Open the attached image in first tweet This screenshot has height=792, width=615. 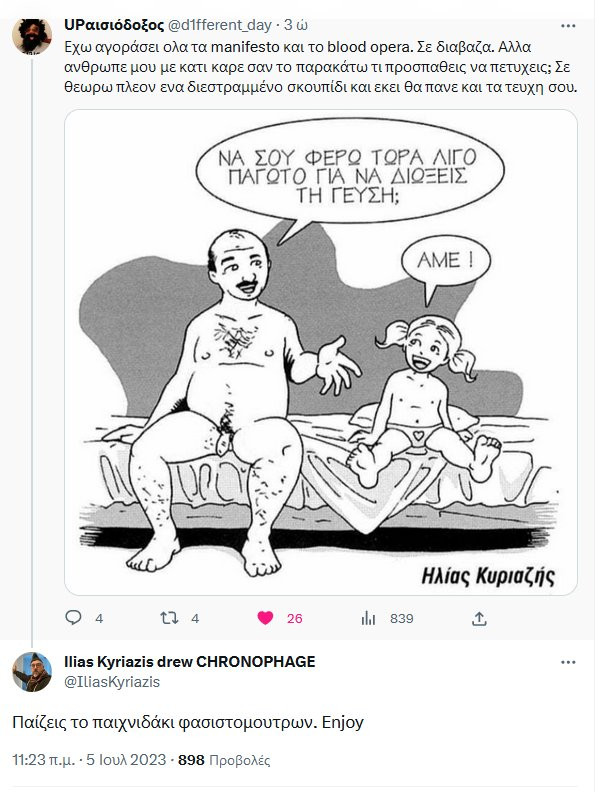tap(320, 350)
